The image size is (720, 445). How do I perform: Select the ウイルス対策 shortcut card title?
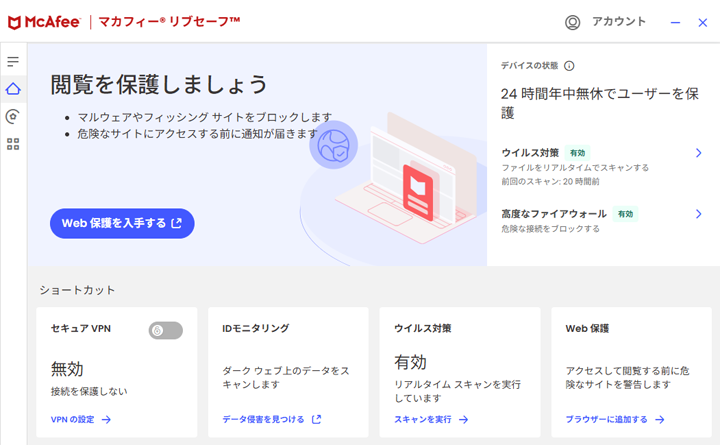(422, 329)
